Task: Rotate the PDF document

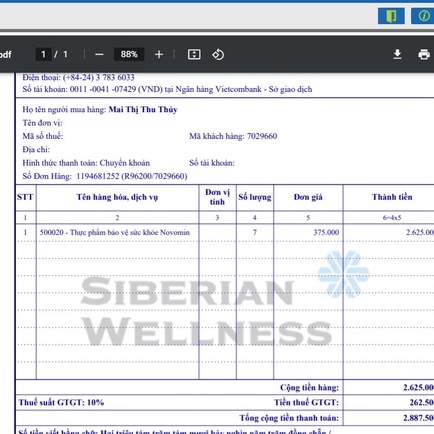Action: [218, 54]
